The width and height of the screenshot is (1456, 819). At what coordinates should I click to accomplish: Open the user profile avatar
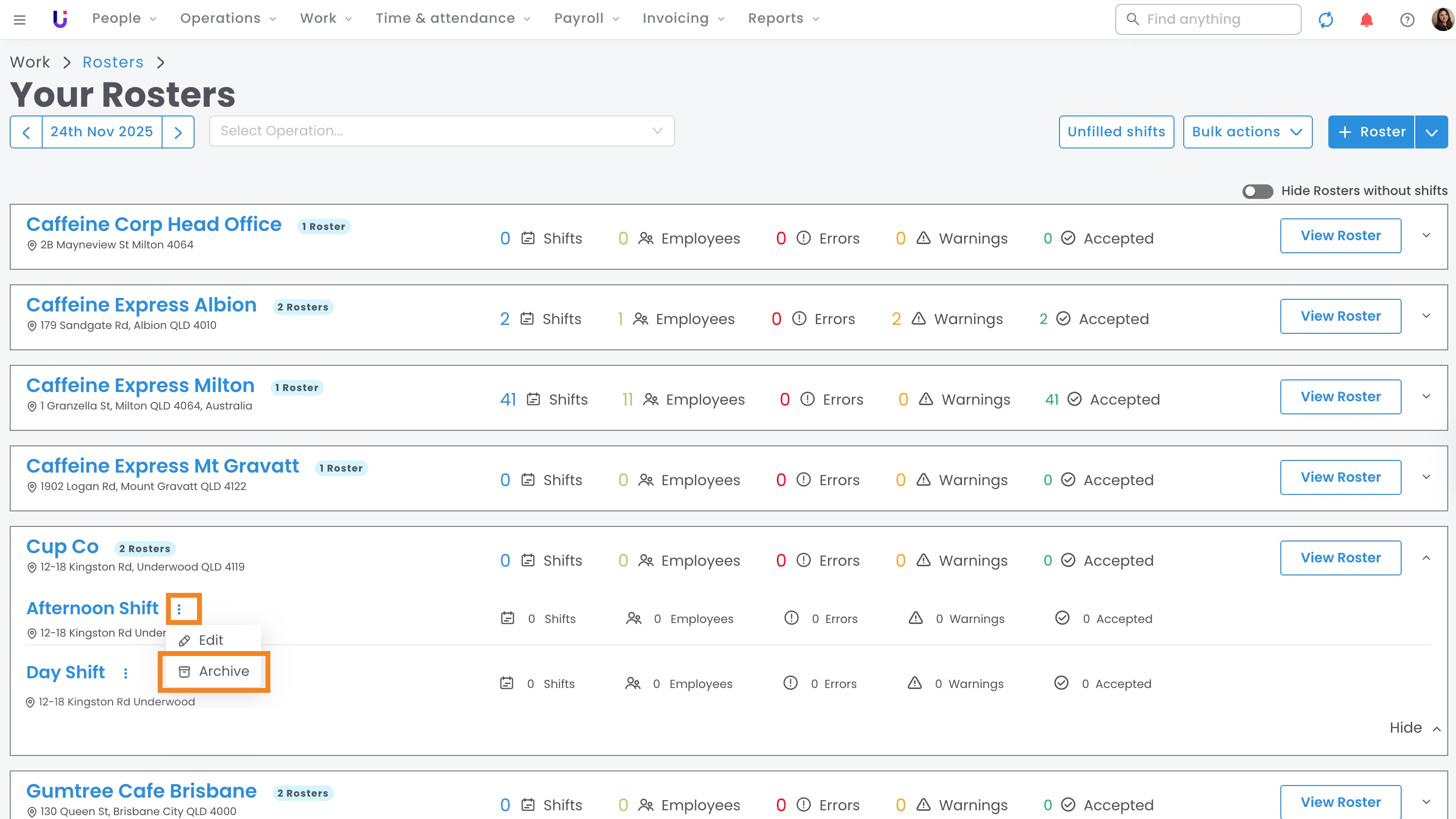tap(1443, 19)
